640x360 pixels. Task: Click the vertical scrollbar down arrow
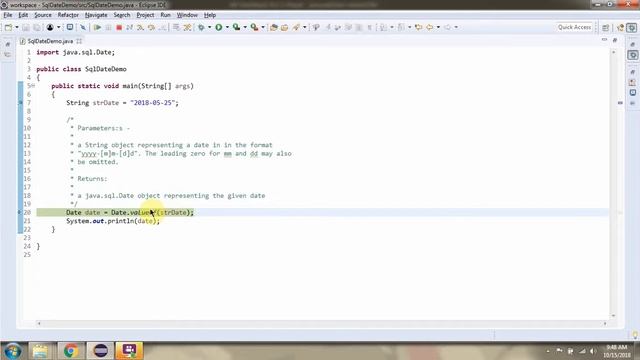[613, 316]
